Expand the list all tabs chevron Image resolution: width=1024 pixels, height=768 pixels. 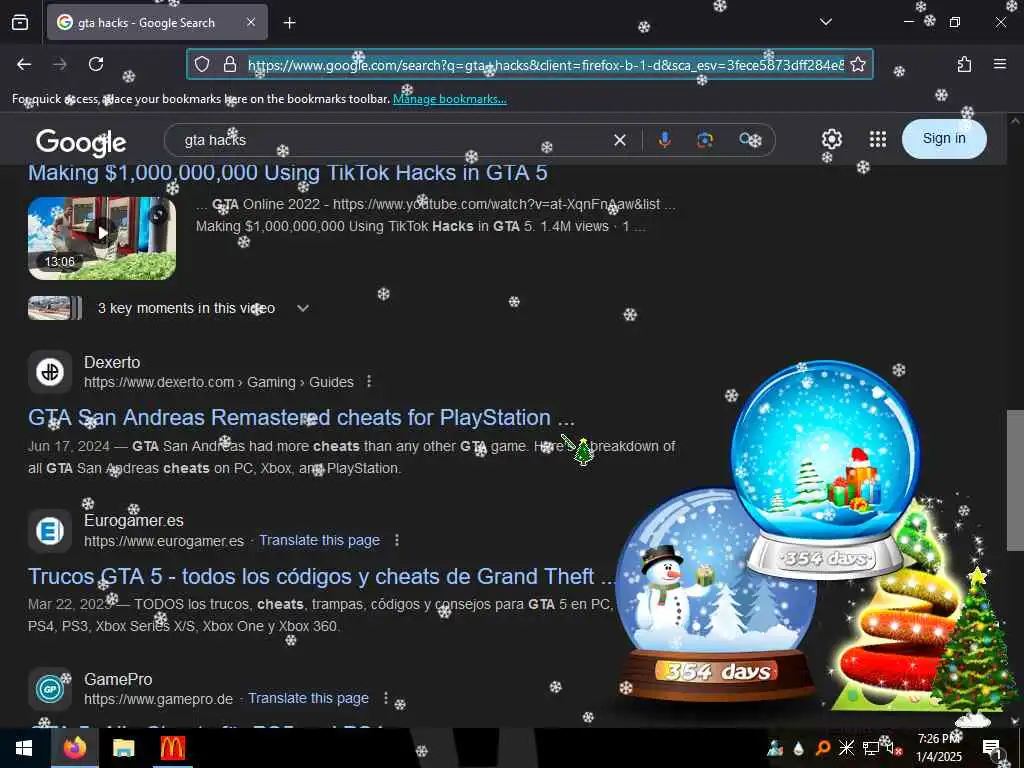tap(825, 22)
